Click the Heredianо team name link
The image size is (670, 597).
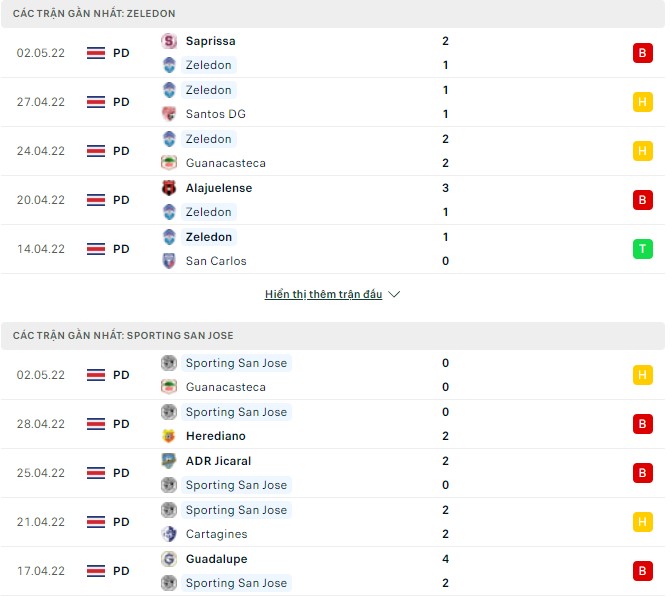coord(215,436)
